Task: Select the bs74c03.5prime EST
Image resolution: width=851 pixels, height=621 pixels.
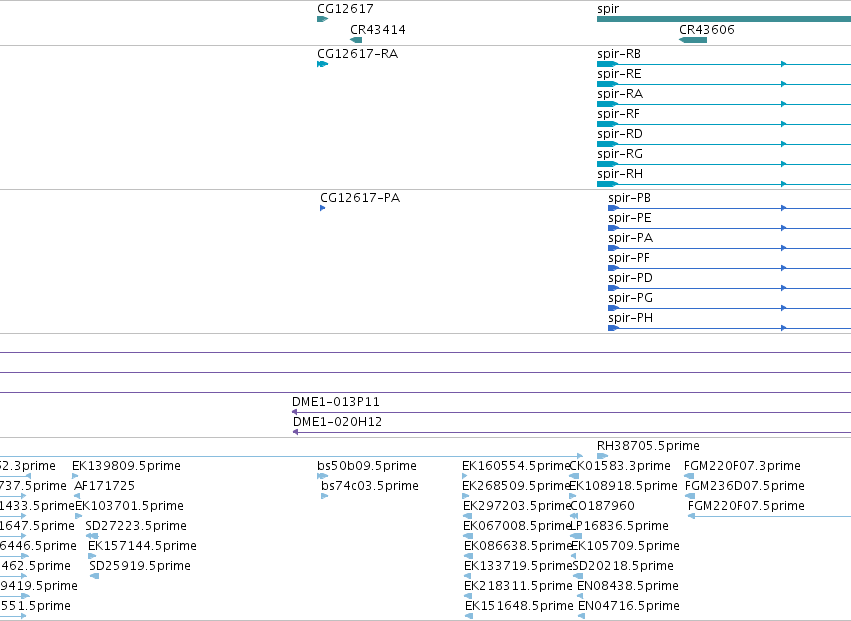Action: pos(325,496)
